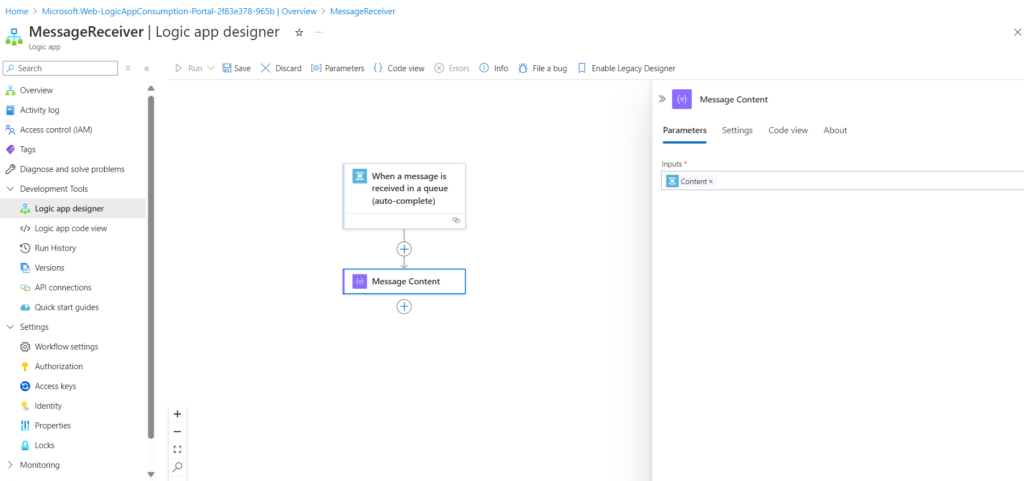This screenshot has width=1024, height=481.
Task: Zoom out on the designer canvas
Action: coord(177,431)
